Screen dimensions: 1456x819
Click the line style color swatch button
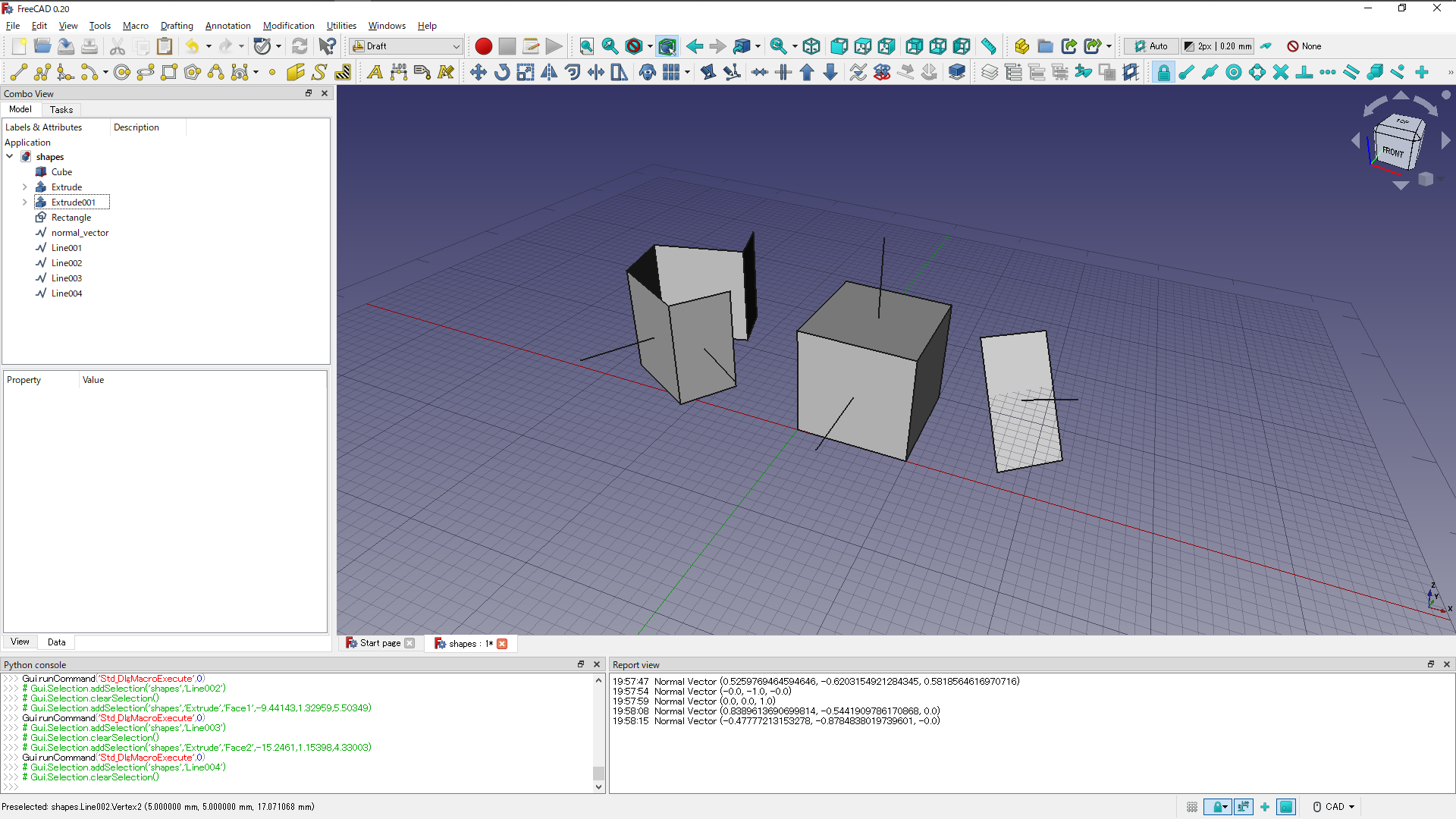click(1189, 46)
